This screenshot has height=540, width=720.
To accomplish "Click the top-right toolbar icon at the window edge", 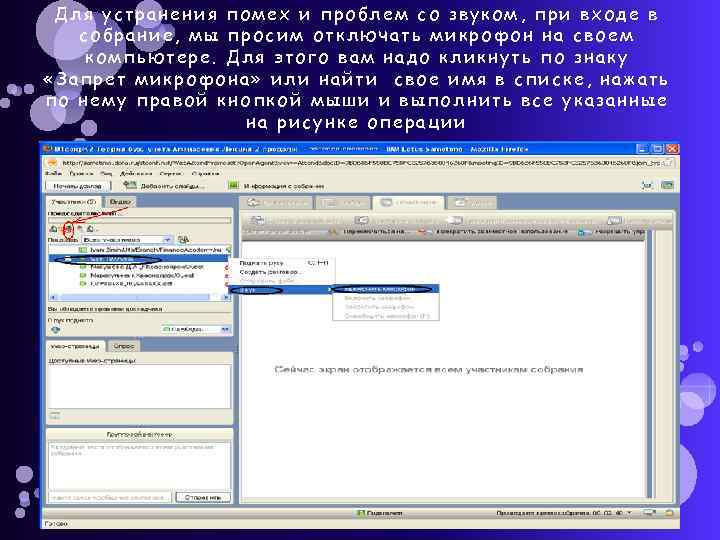I will tap(667, 185).
